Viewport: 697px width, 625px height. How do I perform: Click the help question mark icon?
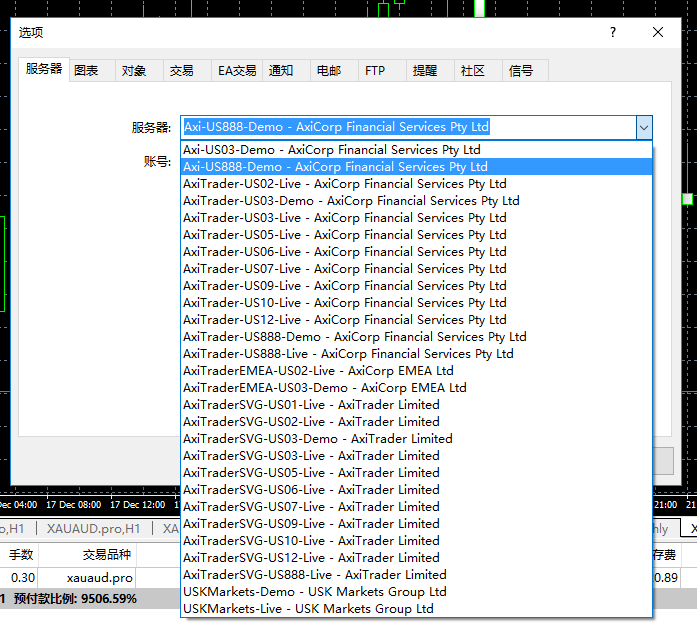tap(612, 32)
